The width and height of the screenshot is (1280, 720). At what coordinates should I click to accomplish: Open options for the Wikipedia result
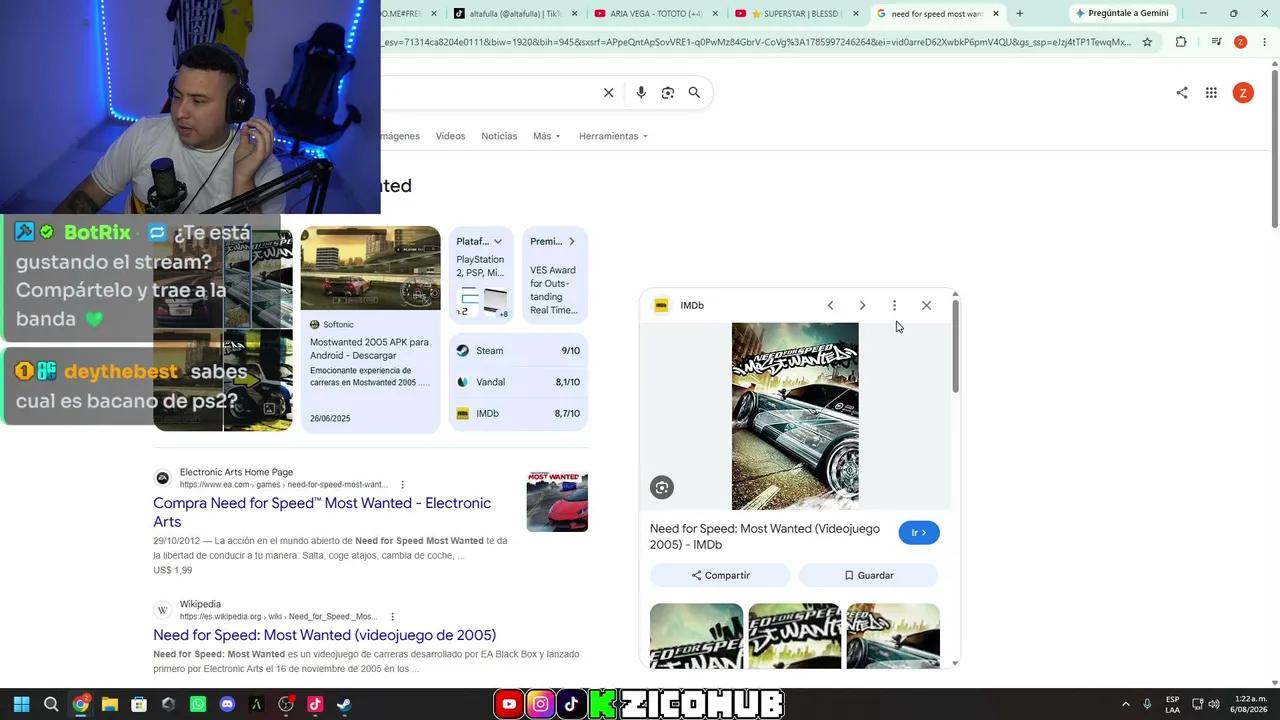[392, 617]
